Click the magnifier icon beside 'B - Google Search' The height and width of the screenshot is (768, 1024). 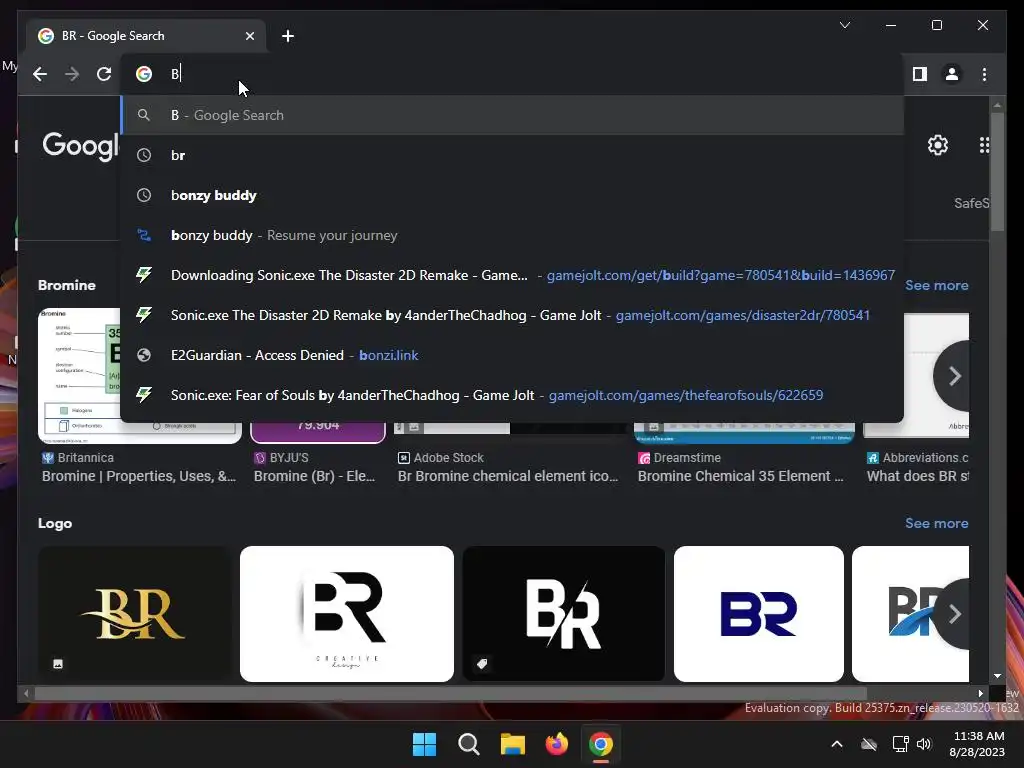pyautogui.click(x=144, y=116)
